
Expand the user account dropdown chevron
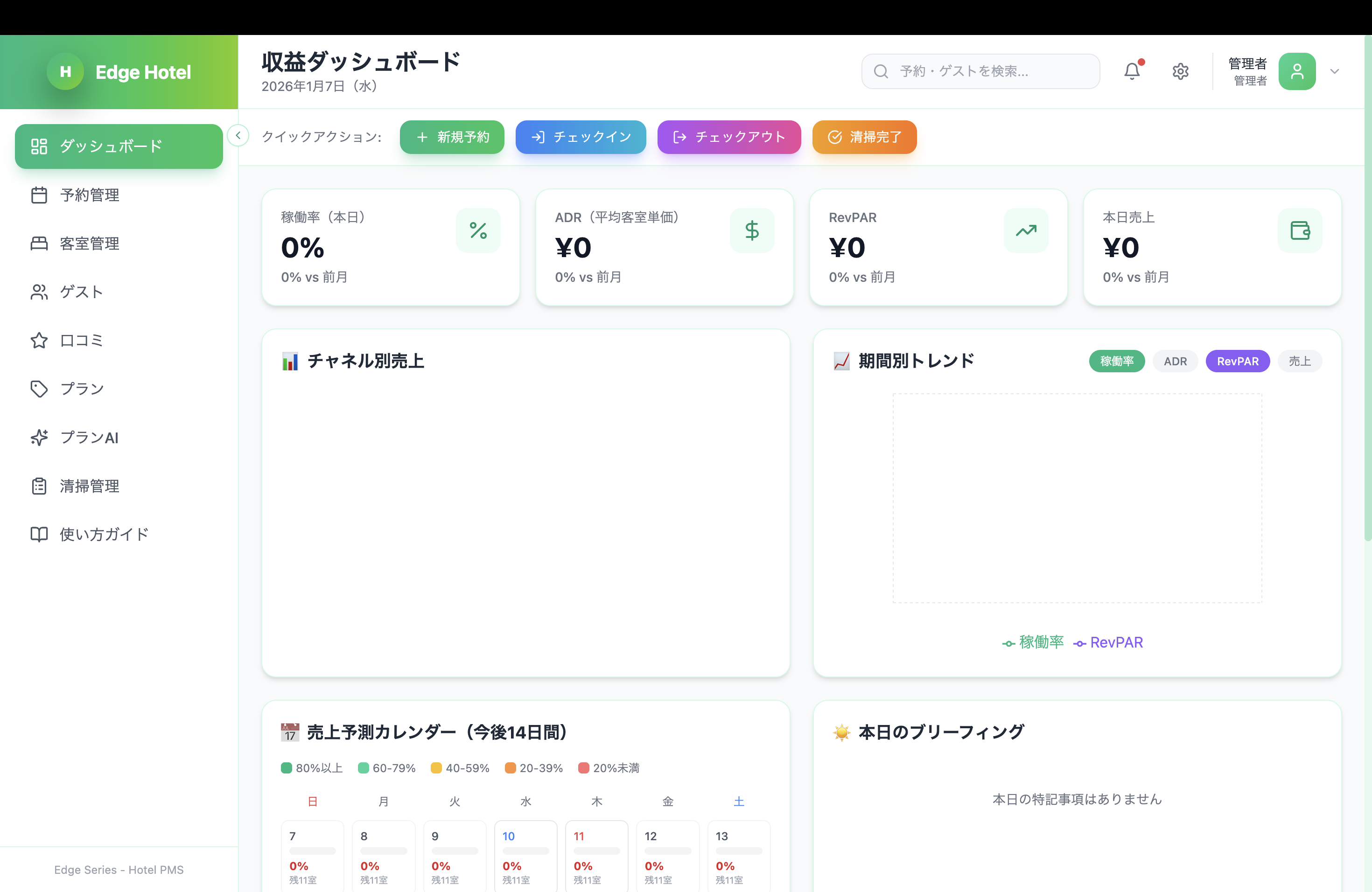[x=1335, y=71]
